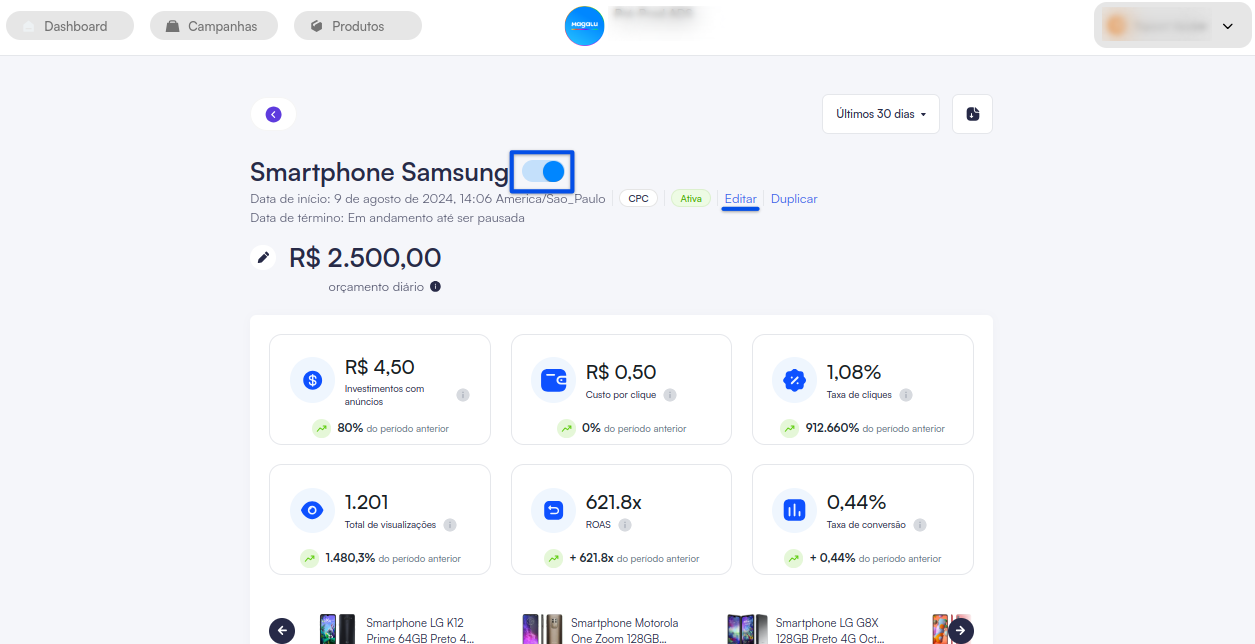Go to the Campanhas tab

214,26
